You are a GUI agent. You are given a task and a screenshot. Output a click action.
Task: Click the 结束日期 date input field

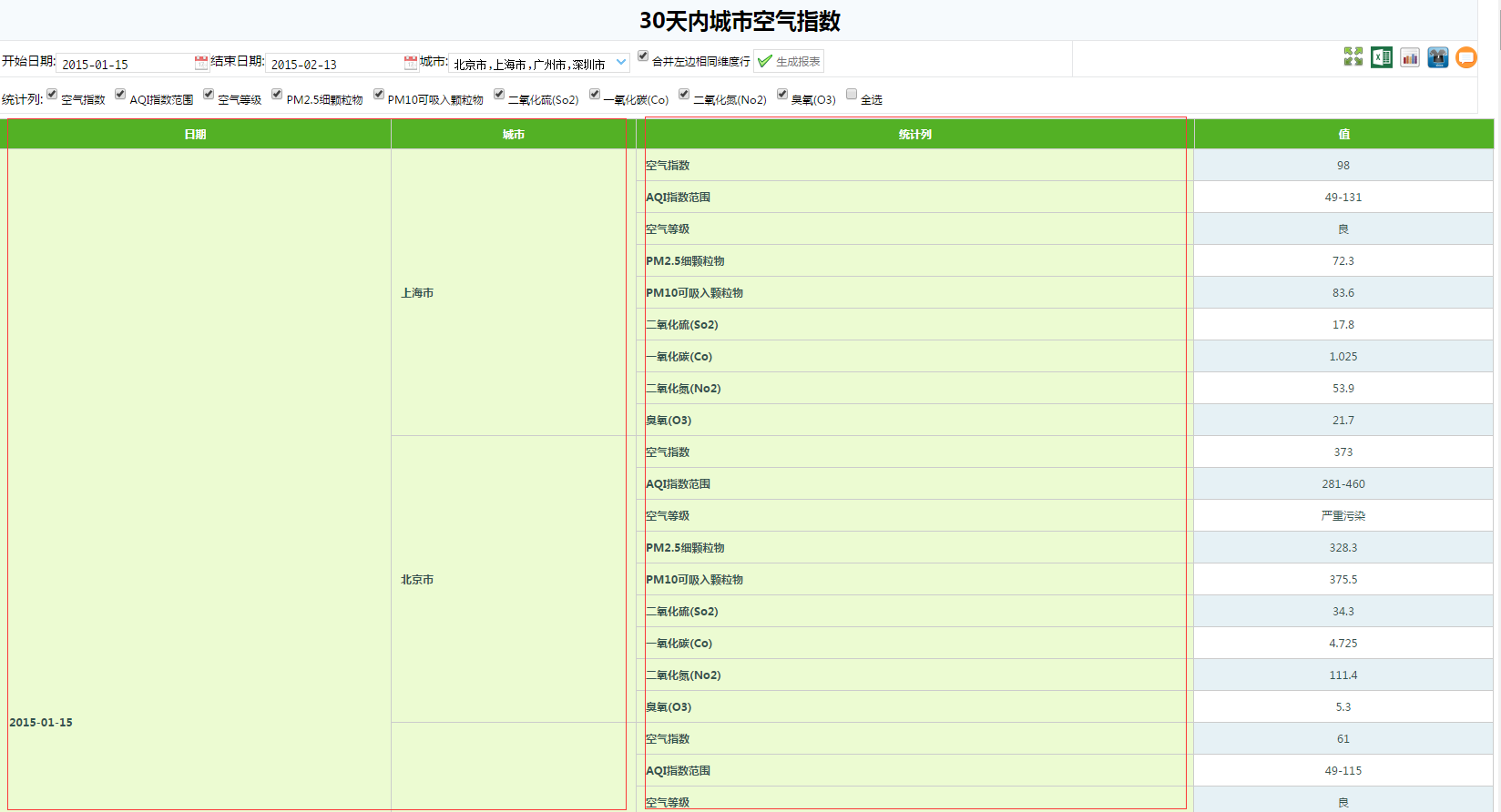click(333, 64)
